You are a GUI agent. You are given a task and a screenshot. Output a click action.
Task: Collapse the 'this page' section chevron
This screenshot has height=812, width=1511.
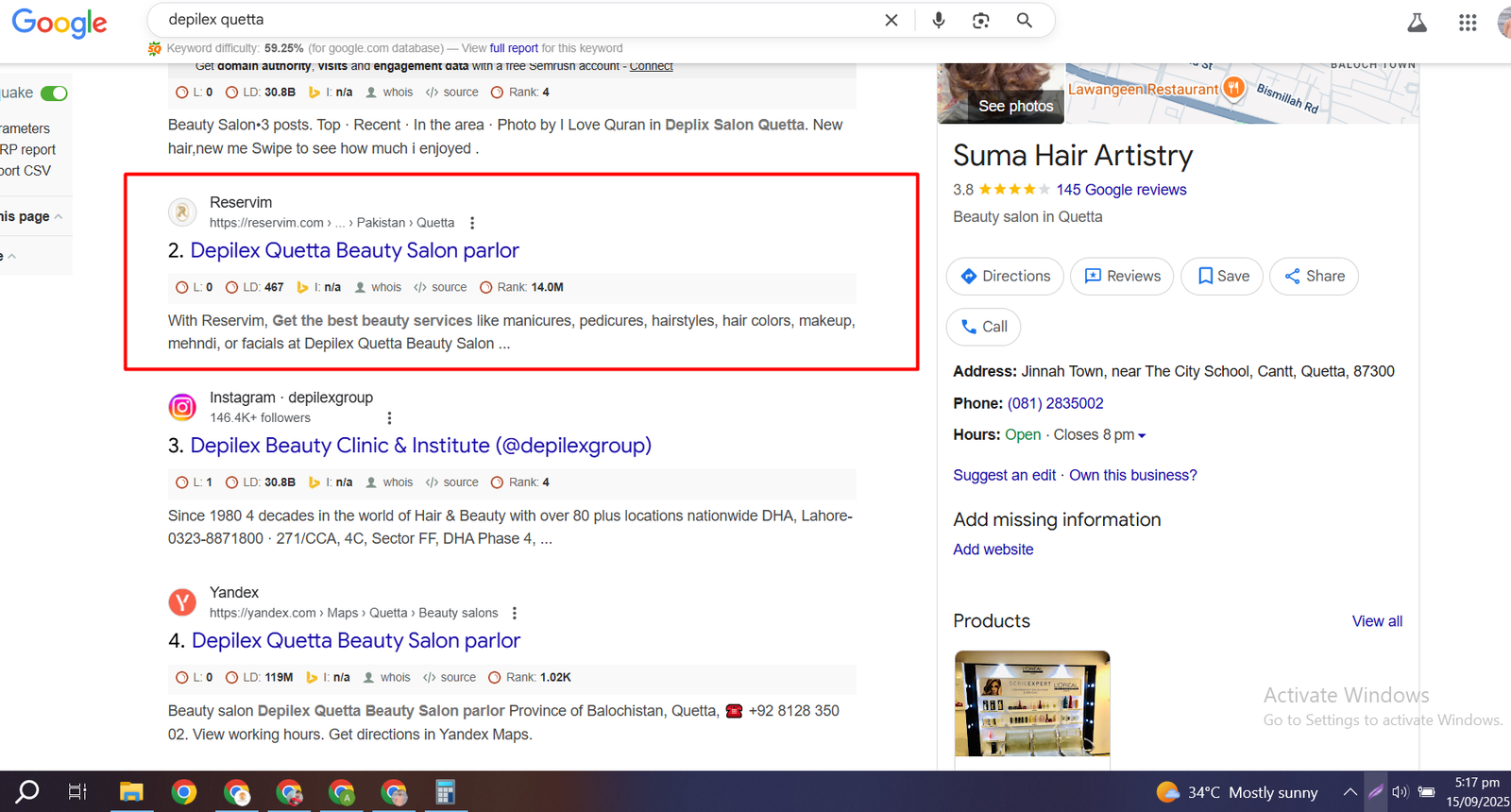pos(59,217)
